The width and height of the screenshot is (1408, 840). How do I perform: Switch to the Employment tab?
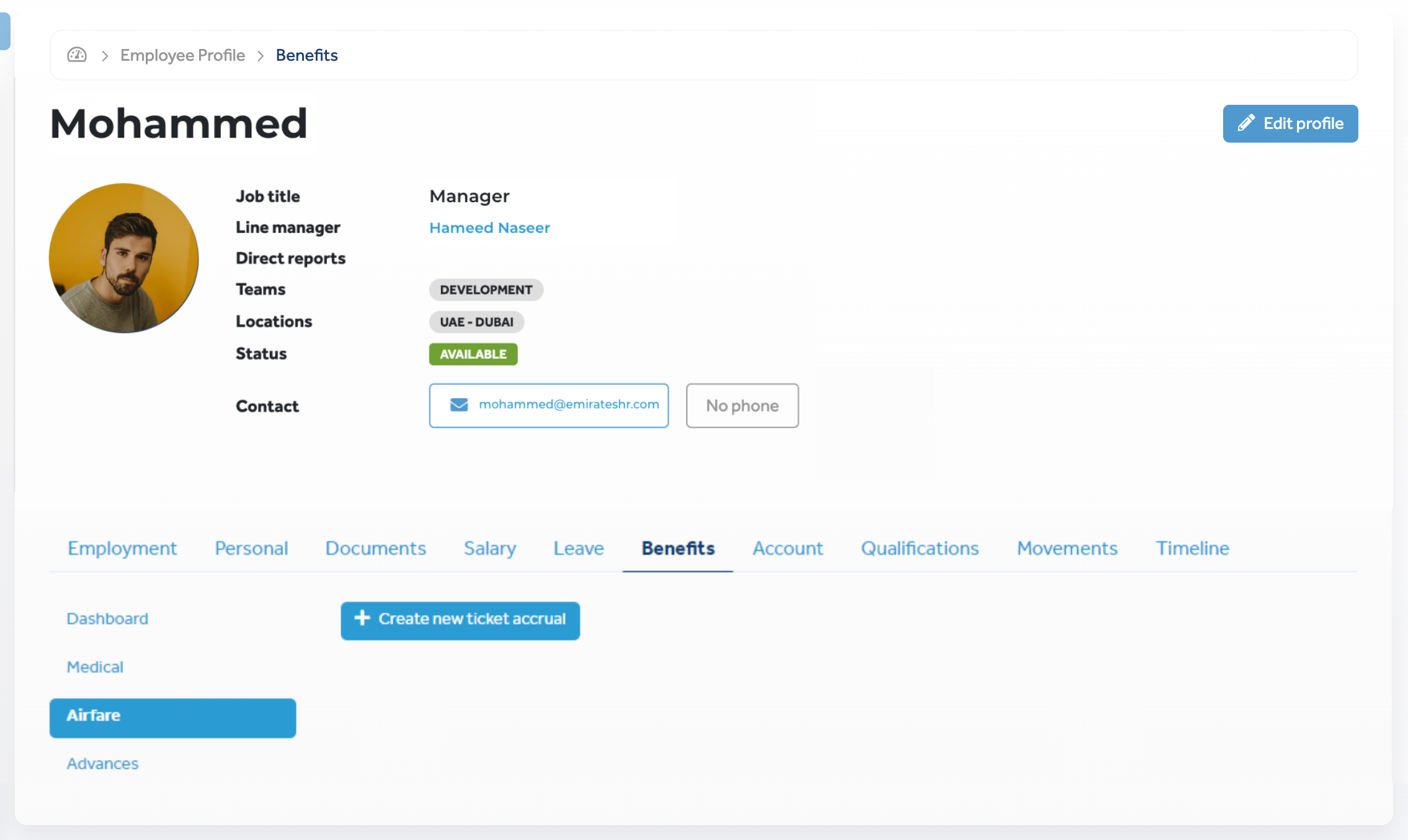point(122,548)
